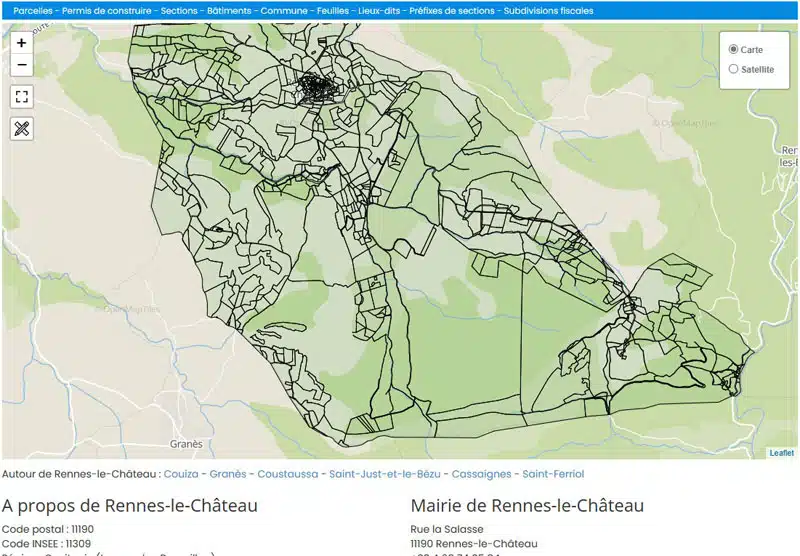Screen dimensions: 800x556
Task: Click the Leaflet attribution link
Action: pos(782,453)
